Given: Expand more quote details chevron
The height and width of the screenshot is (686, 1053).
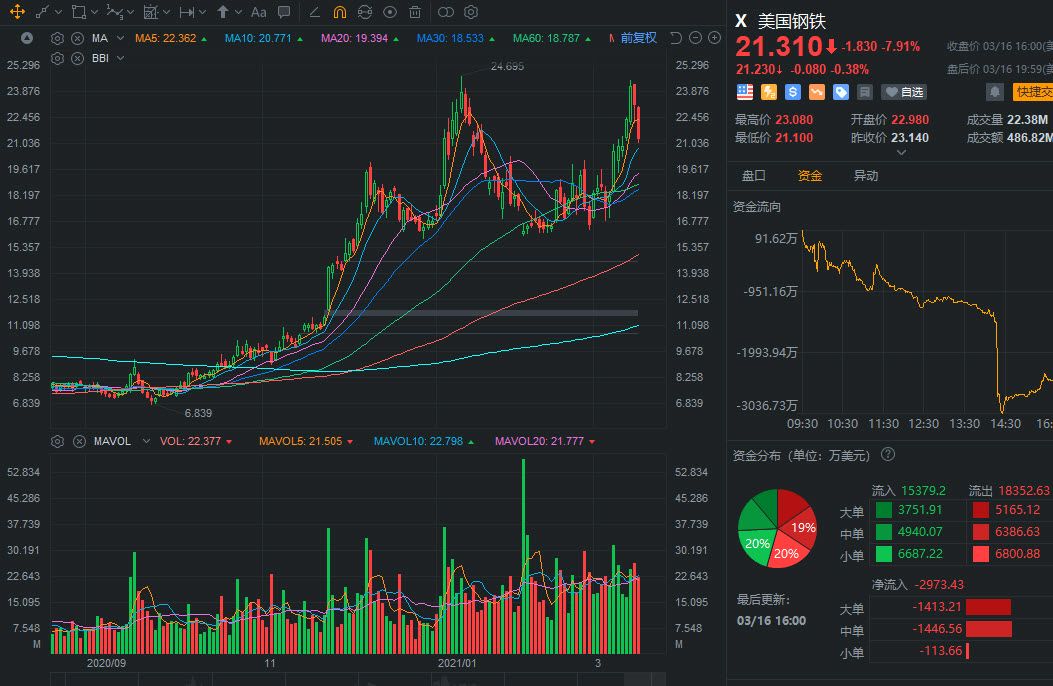Looking at the screenshot, I should tap(901, 153).
